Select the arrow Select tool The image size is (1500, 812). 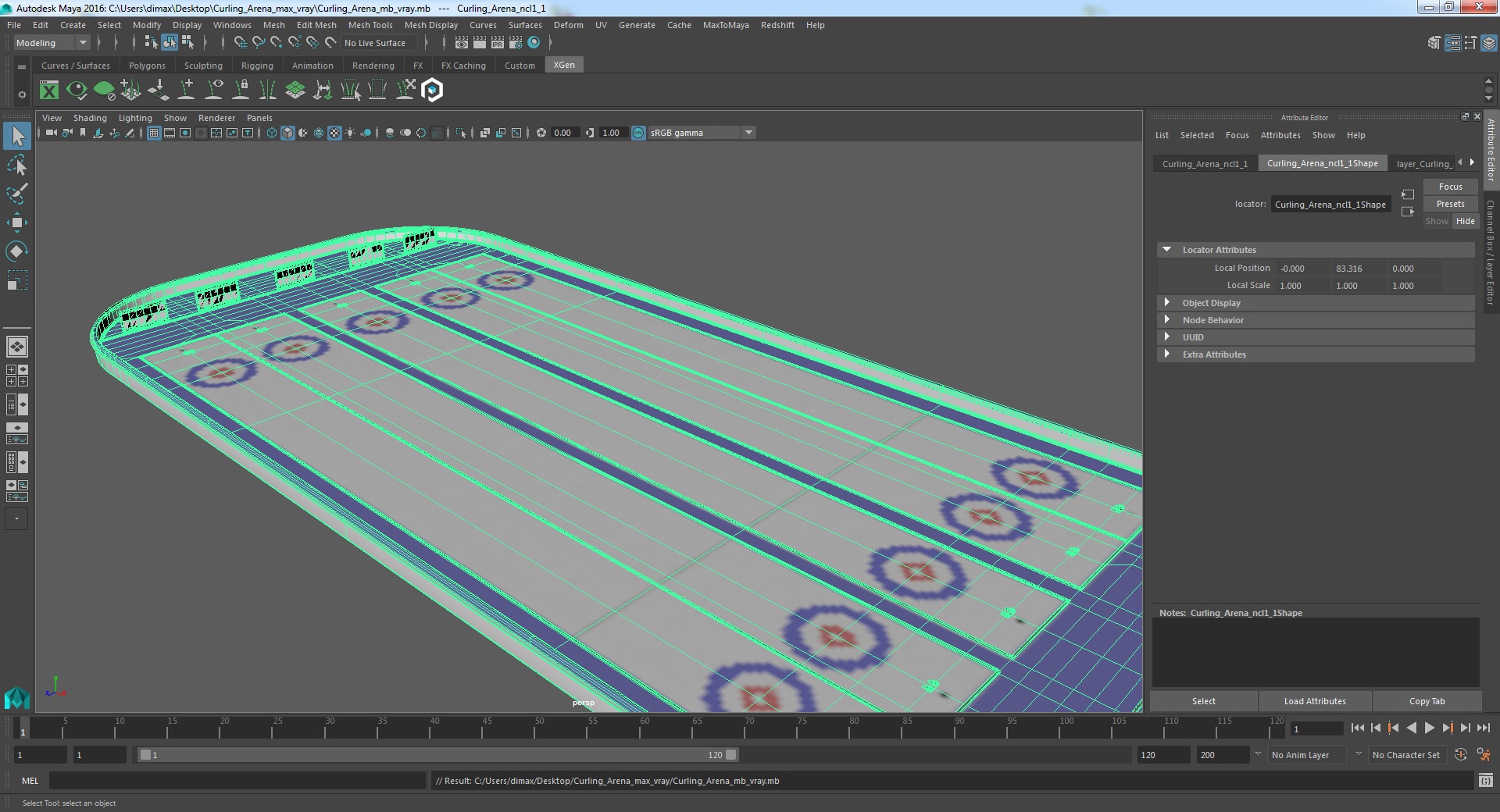click(17, 137)
